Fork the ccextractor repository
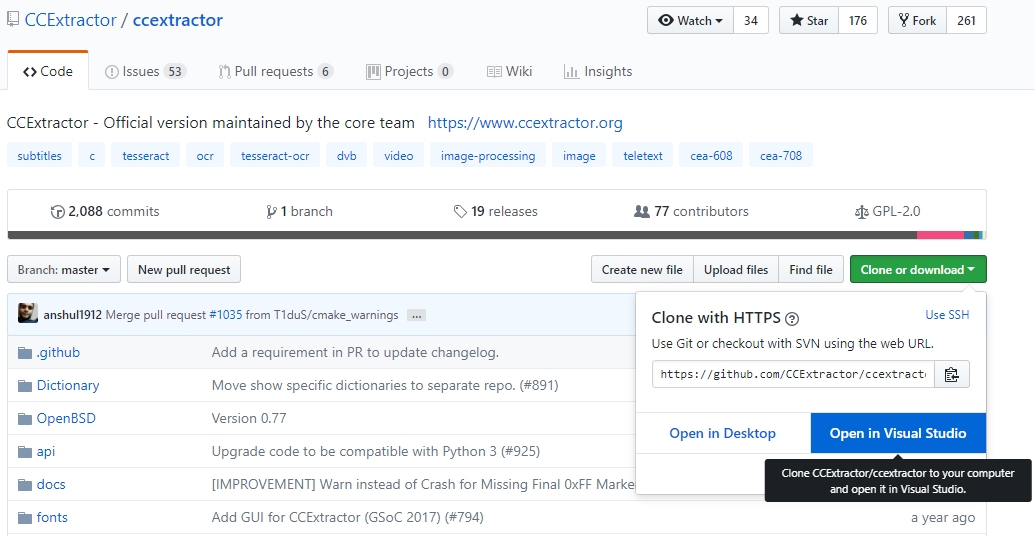The height and width of the screenshot is (536, 1035). (918, 20)
